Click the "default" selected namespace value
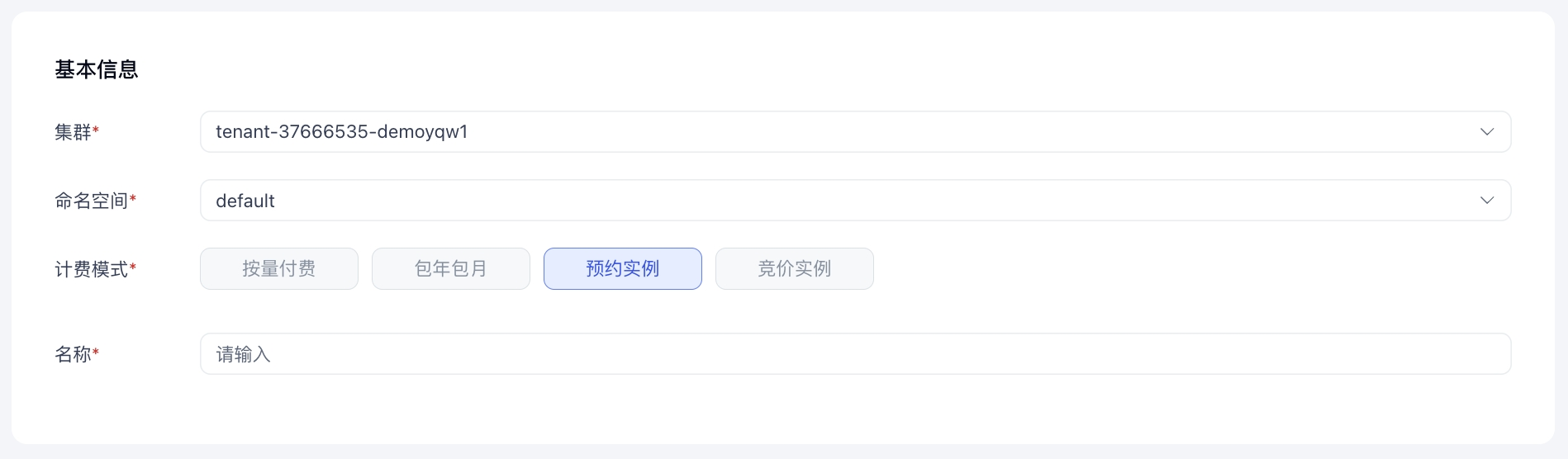 pos(245,201)
